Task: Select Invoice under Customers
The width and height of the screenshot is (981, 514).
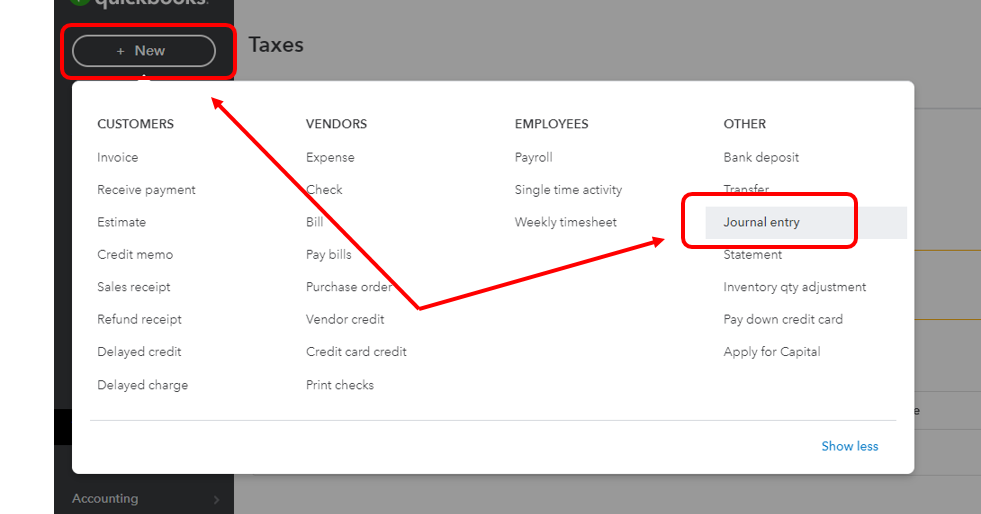Action: [x=118, y=158]
